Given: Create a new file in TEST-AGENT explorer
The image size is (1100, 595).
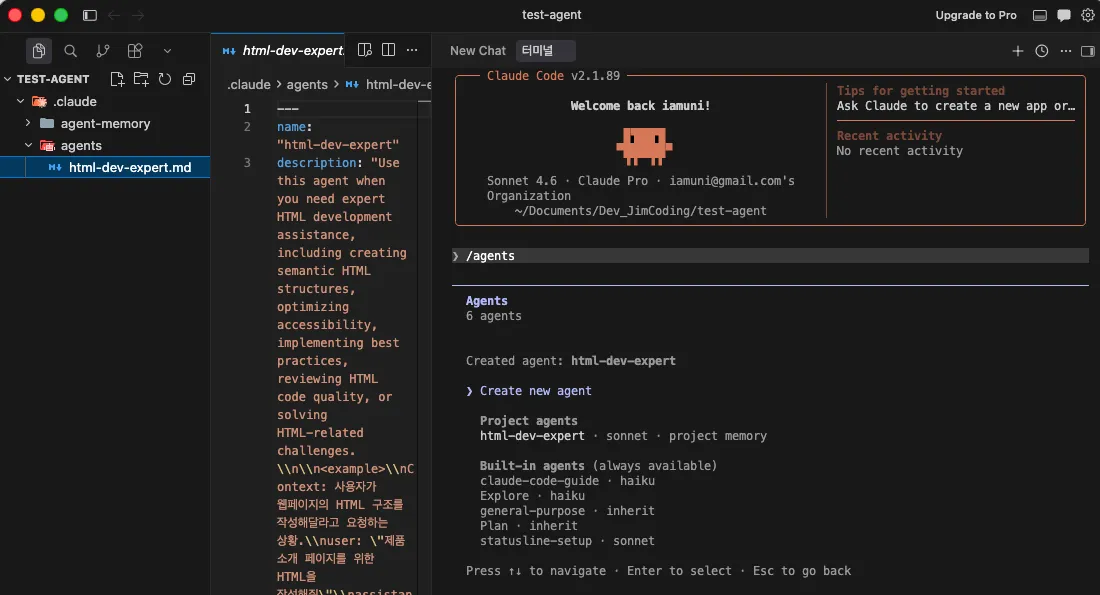Looking at the screenshot, I should click(118, 79).
